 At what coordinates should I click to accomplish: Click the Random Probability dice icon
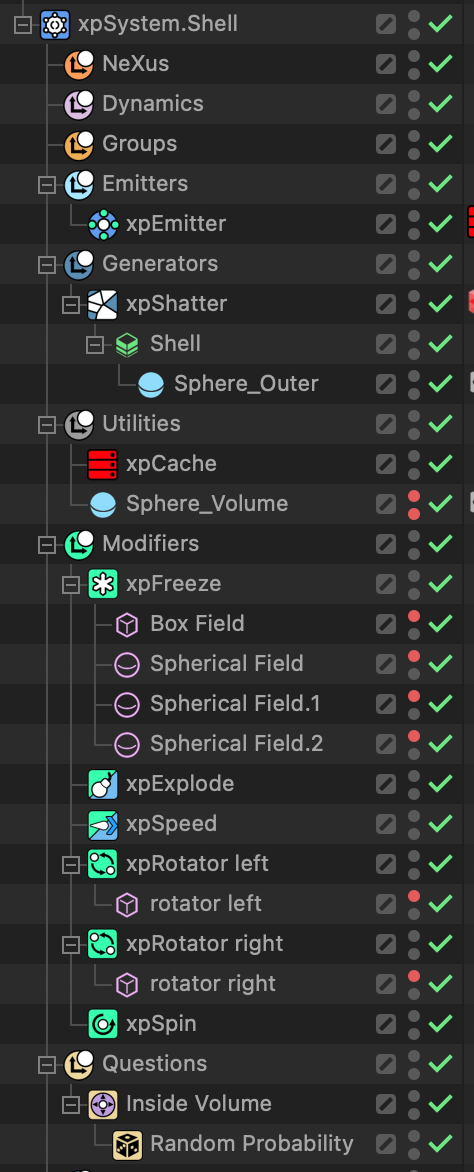126,1144
